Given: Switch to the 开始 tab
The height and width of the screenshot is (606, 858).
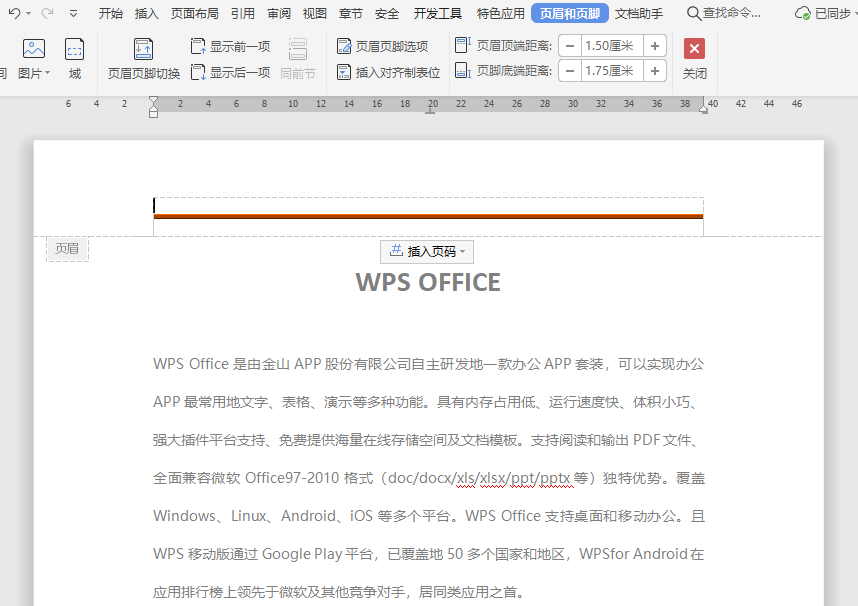Looking at the screenshot, I should [111, 13].
